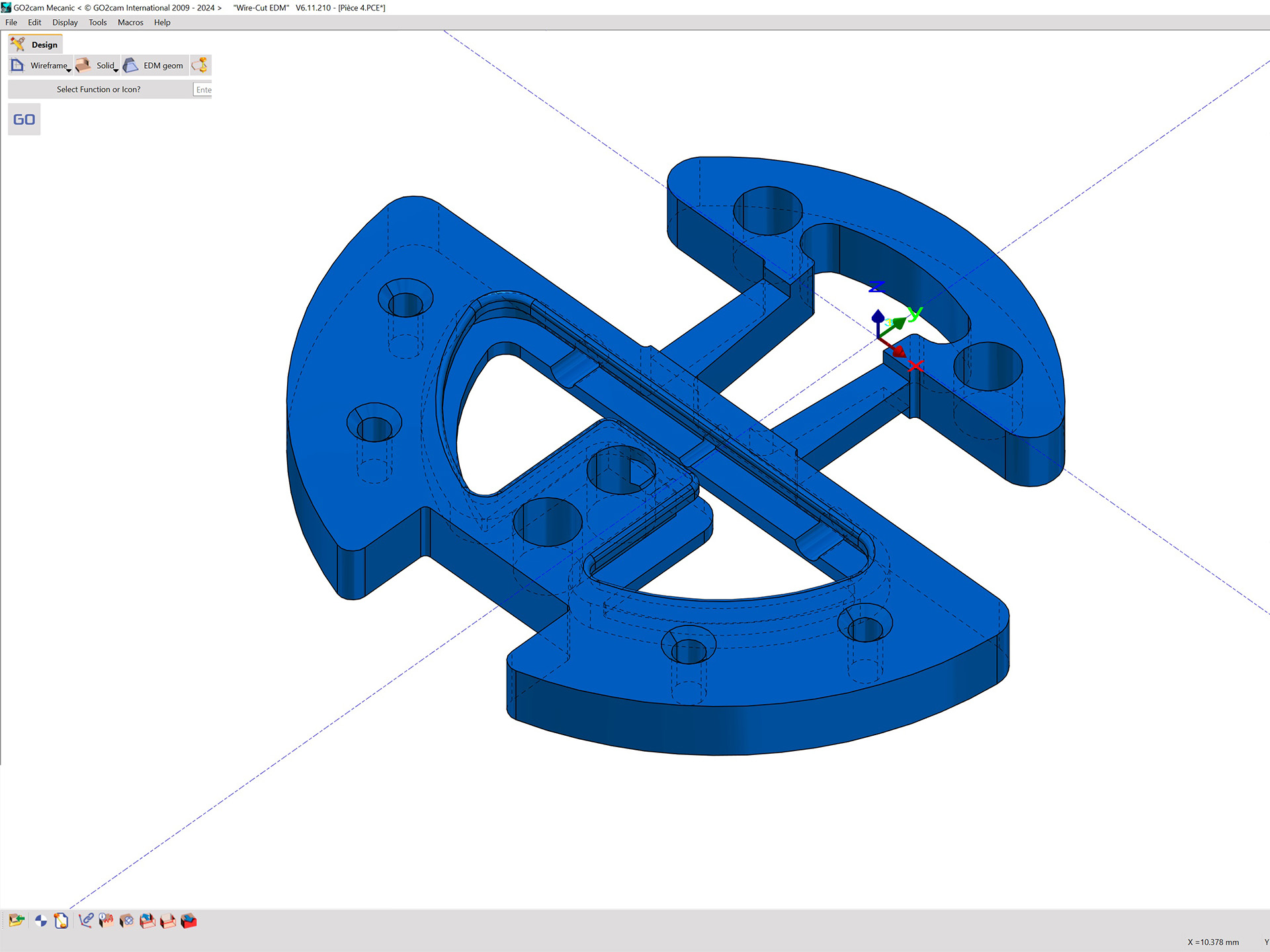Select the Design tab

pyautogui.click(x=35, y=44)
